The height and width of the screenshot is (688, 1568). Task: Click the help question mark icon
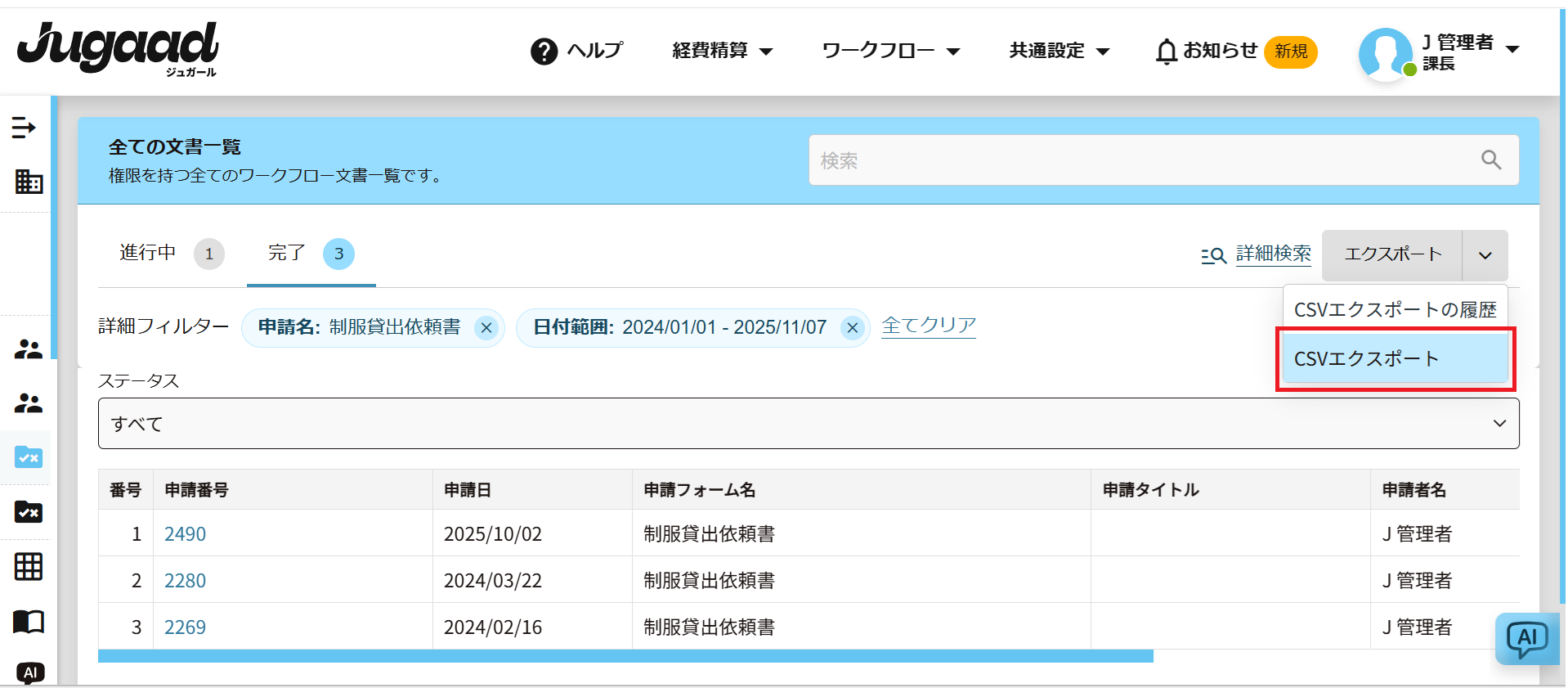(544, 52)
